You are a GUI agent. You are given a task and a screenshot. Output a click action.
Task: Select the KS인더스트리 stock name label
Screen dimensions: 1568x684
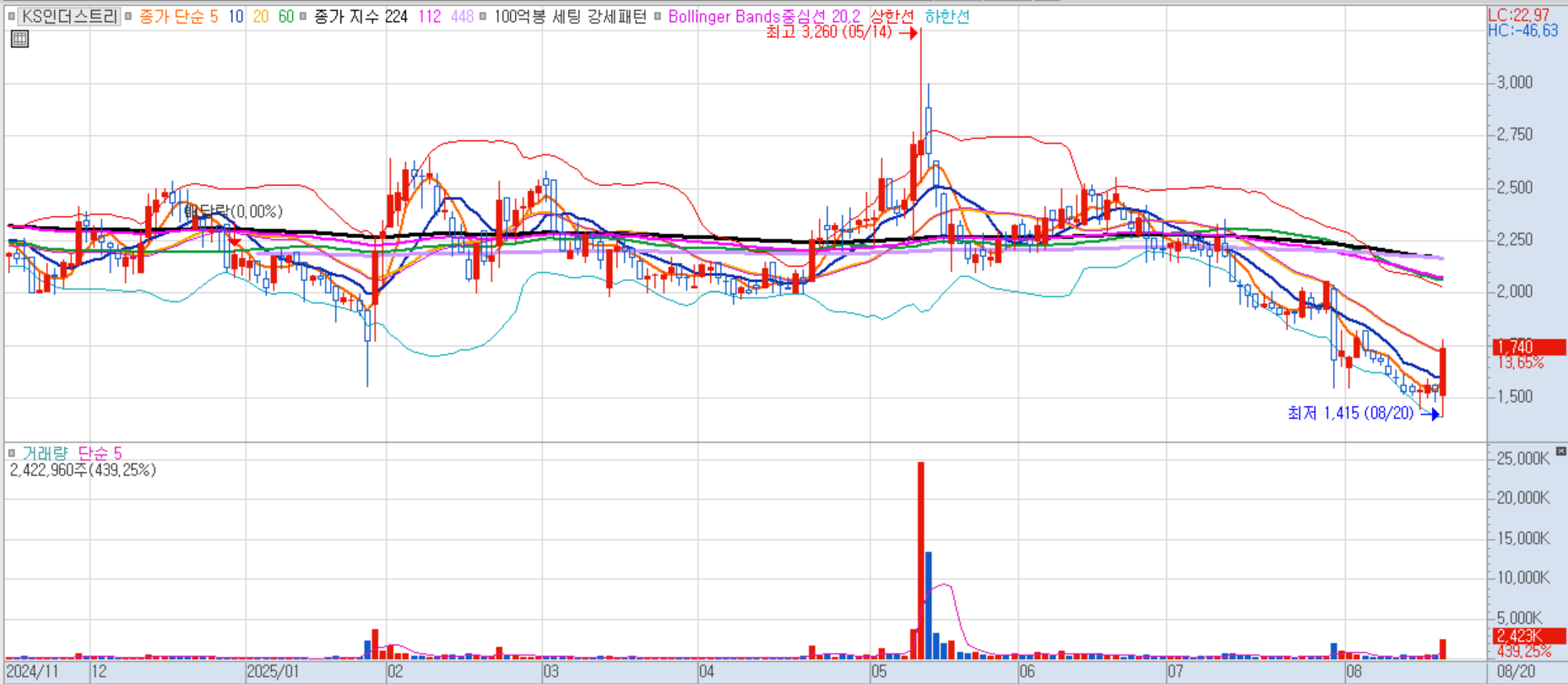point(69,16)
